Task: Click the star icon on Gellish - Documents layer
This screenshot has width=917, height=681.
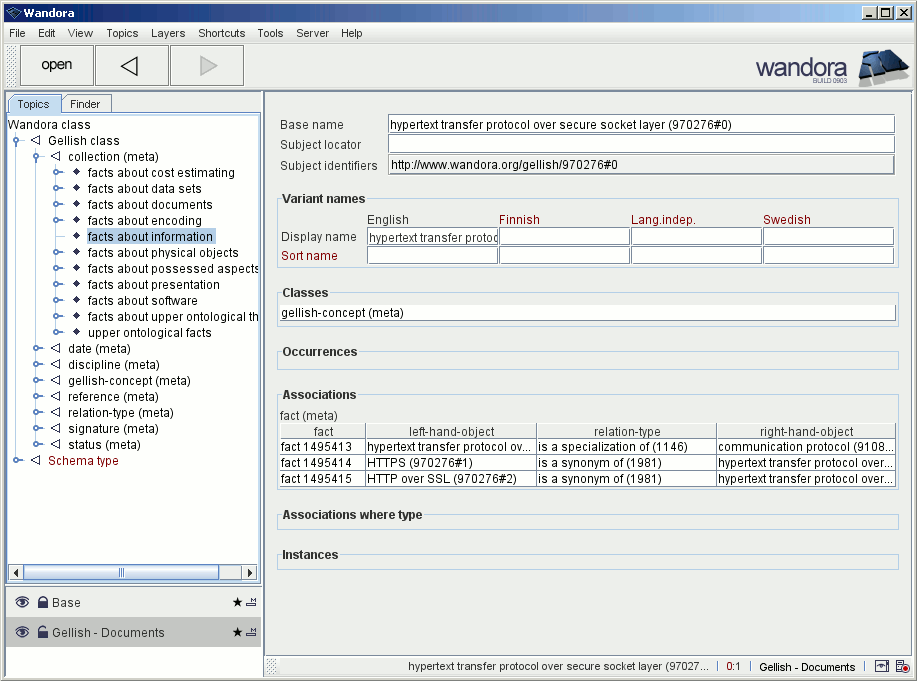Action: (x=237, y=633)
